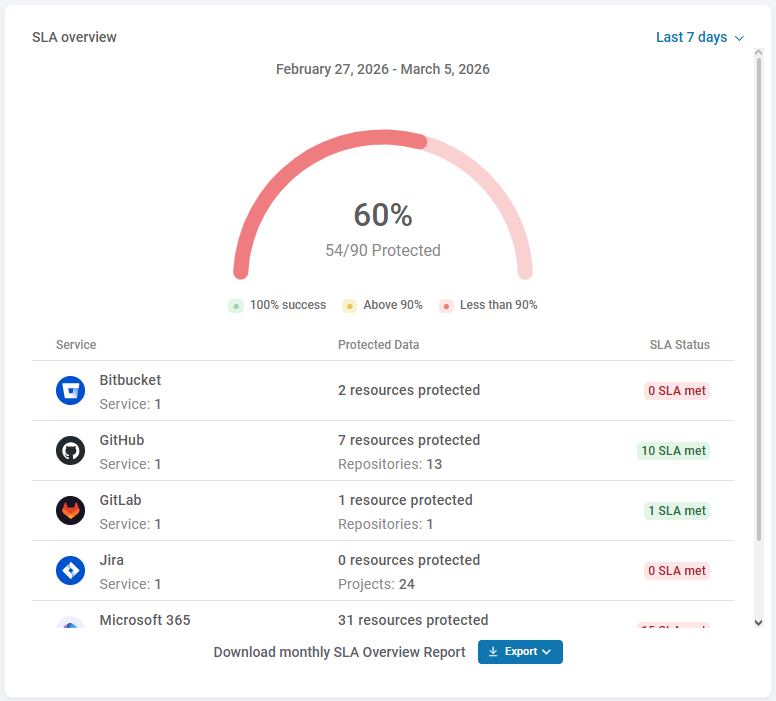Open the Last 7 days dropdown
This screenshot has height=701, width=776.
click(x=700, y=38)
